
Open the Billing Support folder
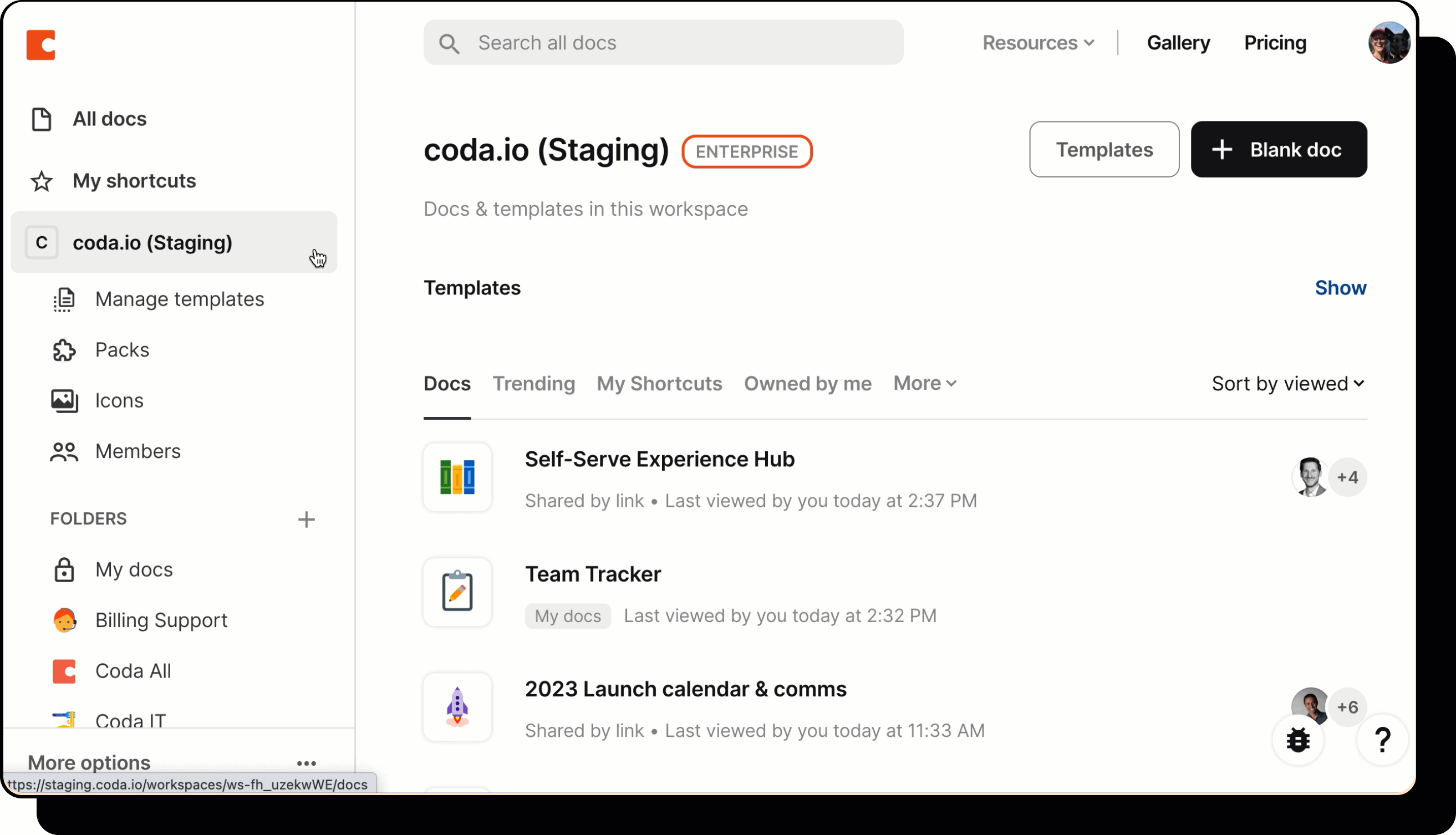click(x=161, y=620)
